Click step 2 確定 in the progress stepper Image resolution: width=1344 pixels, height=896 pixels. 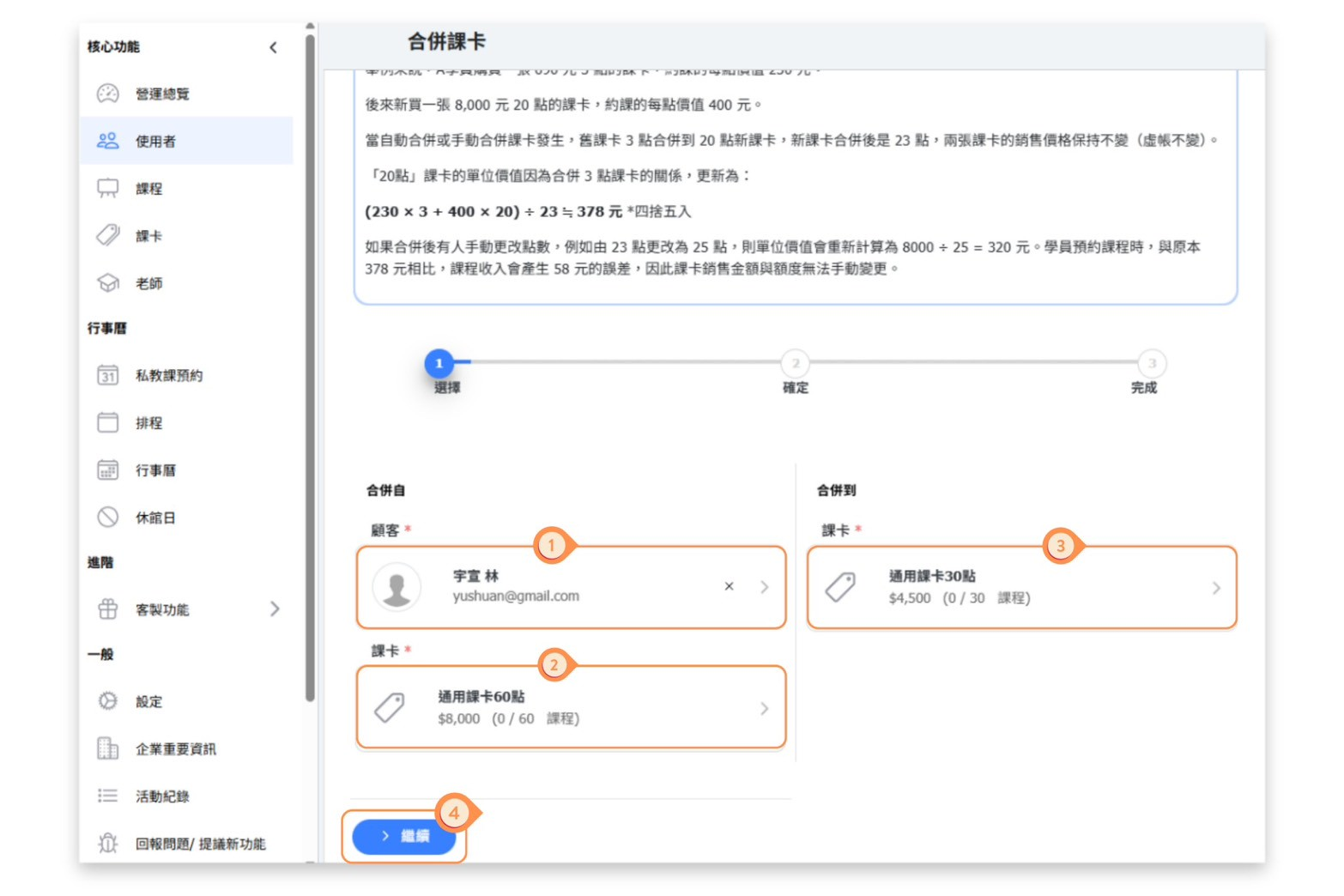pos(795,364)
